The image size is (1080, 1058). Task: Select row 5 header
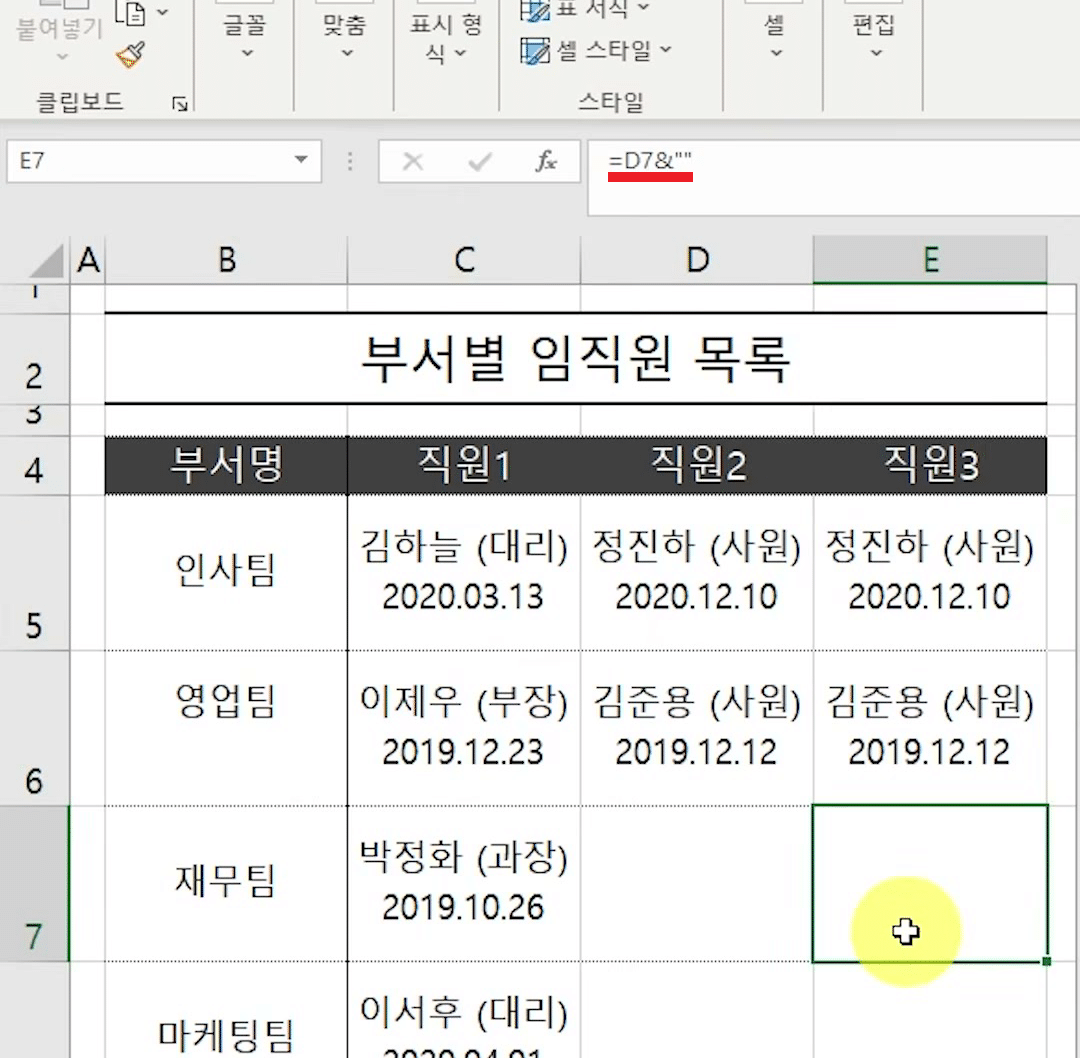pos(34,573)
